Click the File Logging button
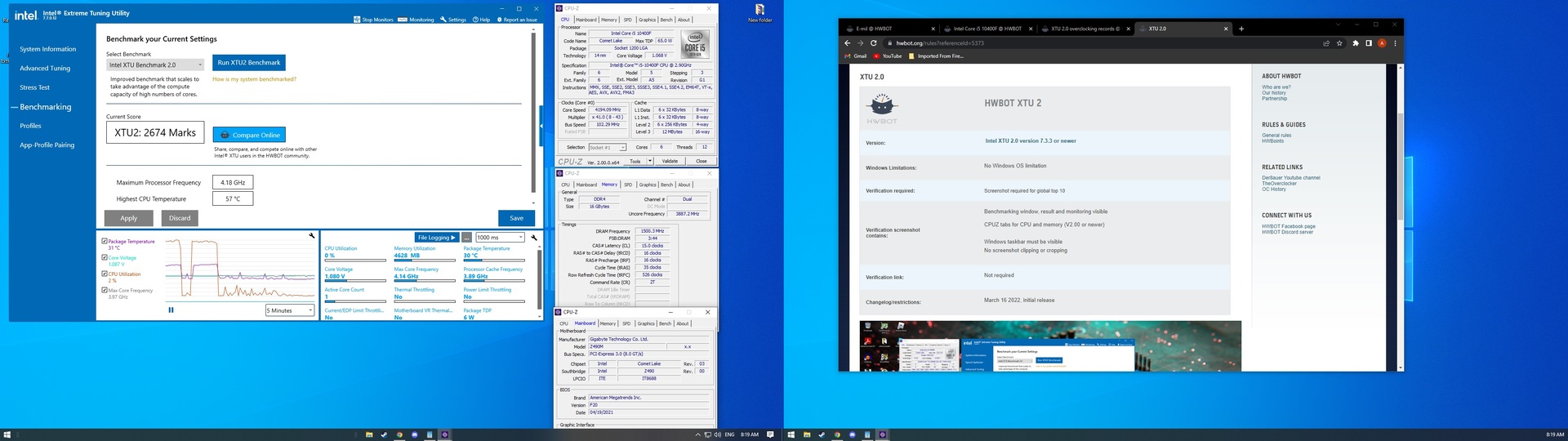The image size is (1568, 441). [x=437, y=238]
